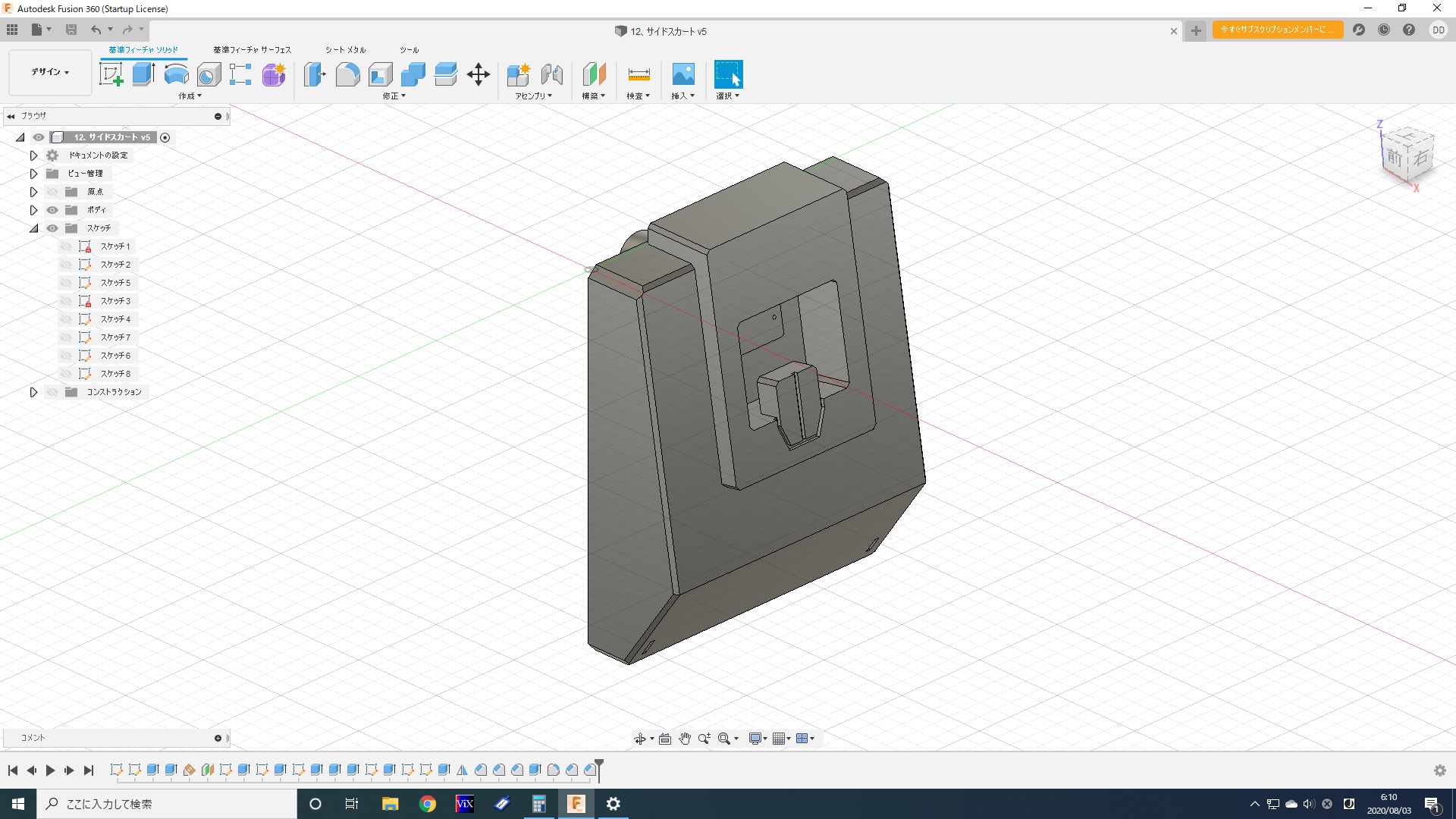This screenshot has height=819, width=1456.
Task: Click the orange subscription button
Action: 1277,30
